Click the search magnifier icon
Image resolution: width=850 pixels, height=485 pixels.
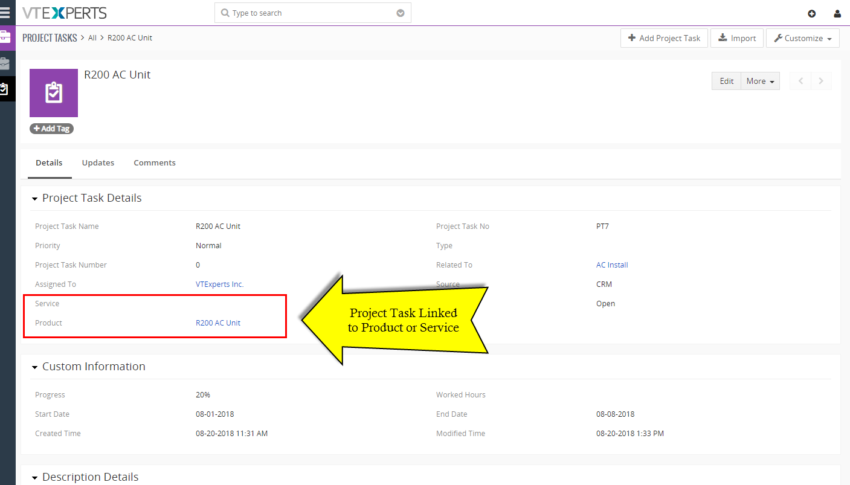click(x=225, y=12)
